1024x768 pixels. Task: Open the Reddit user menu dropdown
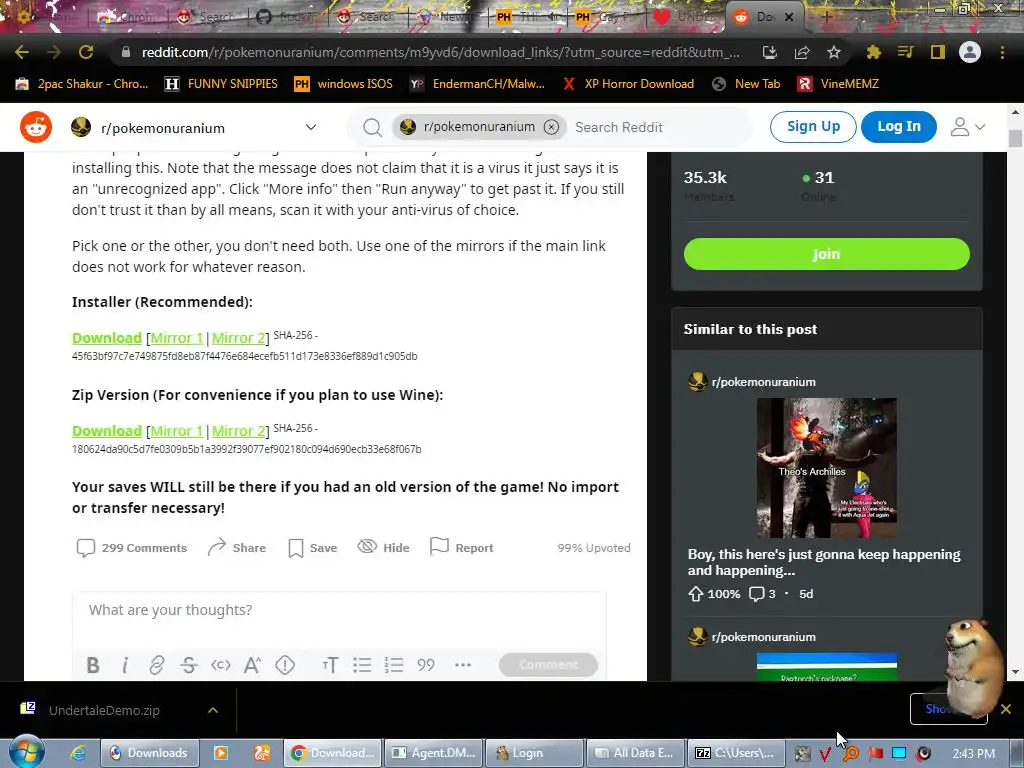point(967,127)
